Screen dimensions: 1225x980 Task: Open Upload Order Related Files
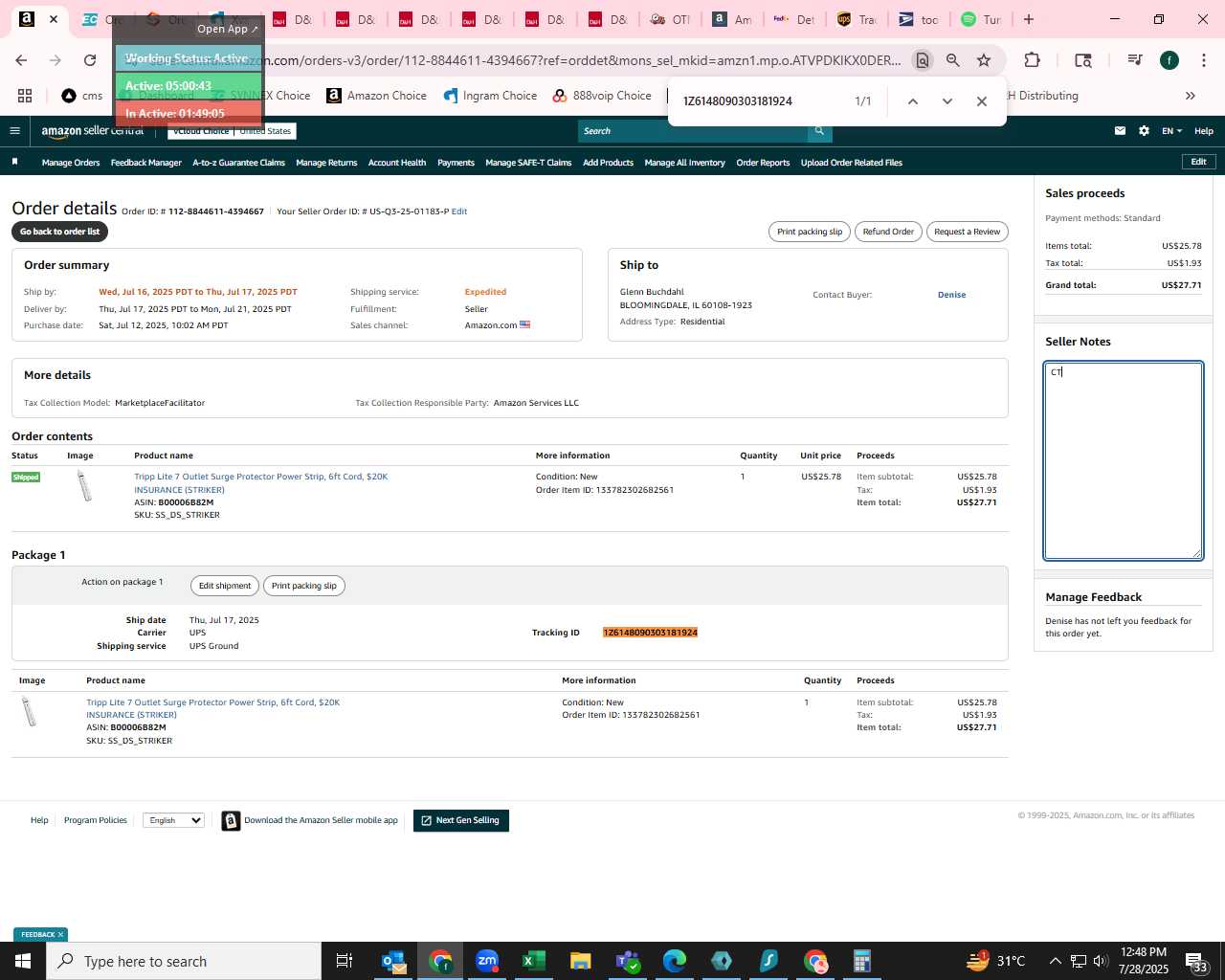point(852,163)
